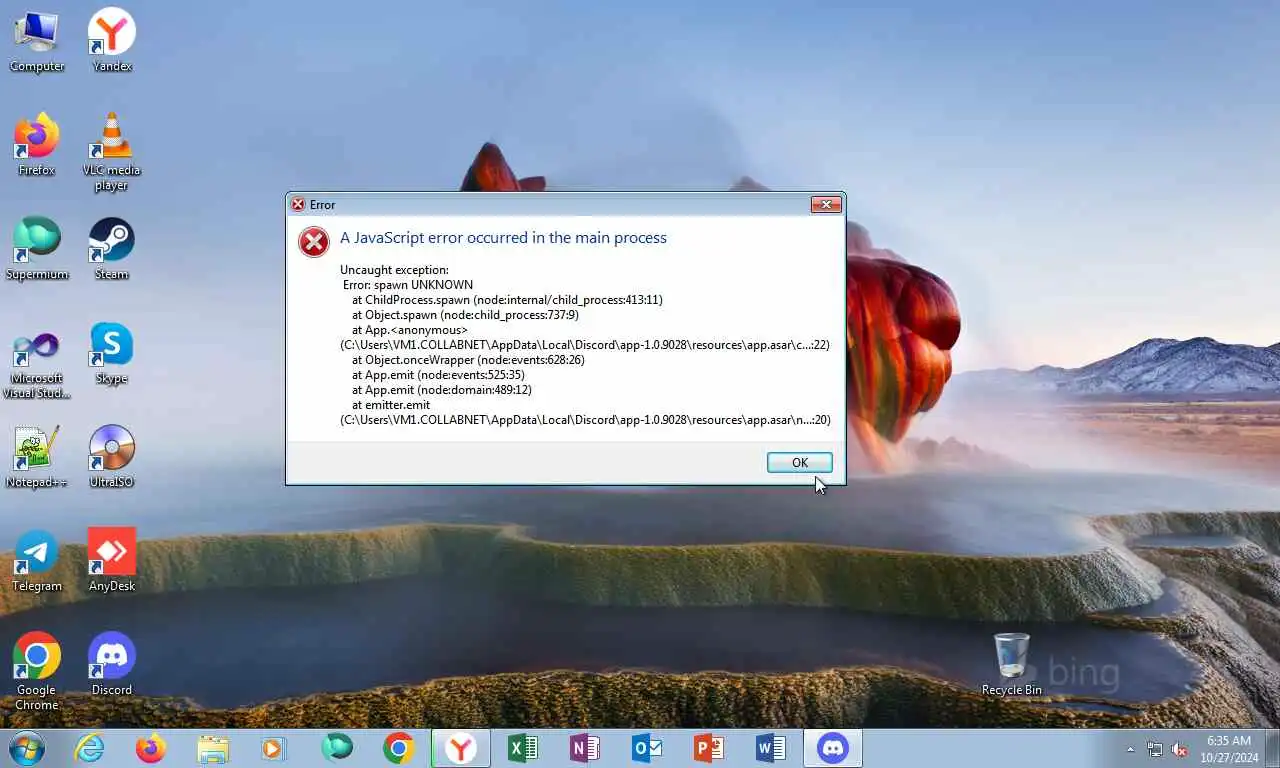Image resolution: width=1280 pixels, height=768 pixels.
Task: Click the 'at ChildProcess.spawn' stack line
Action: click(x=507, y=300)
